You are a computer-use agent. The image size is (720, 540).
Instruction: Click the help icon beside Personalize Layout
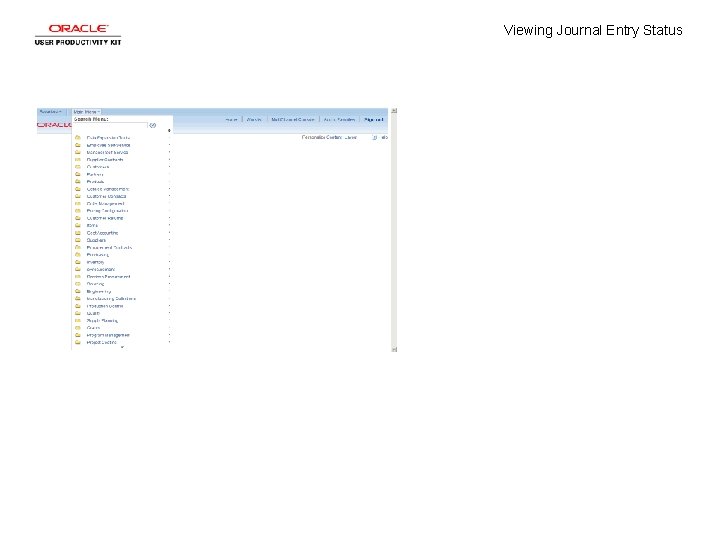tap(375, 137)
